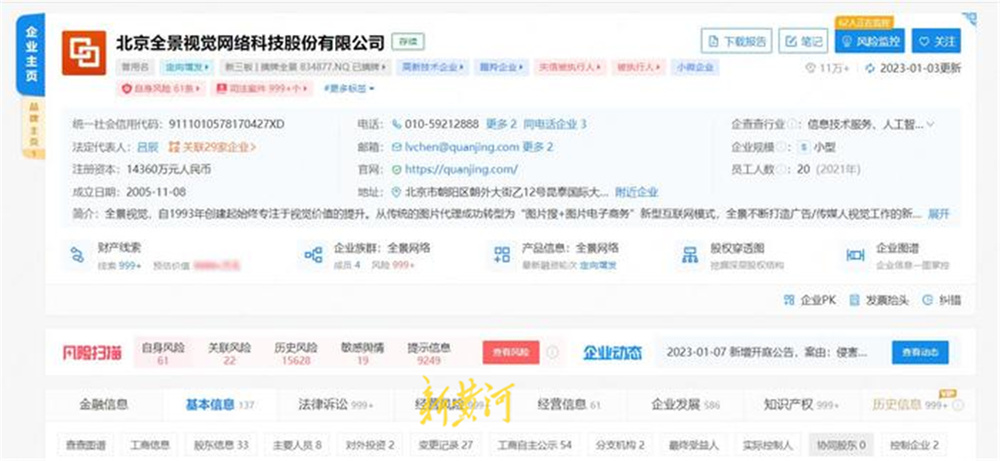This screenshot has height=461, width=1000.
Task: Open the 品牌主页 side tab
Action: click(x=34, y=127)
